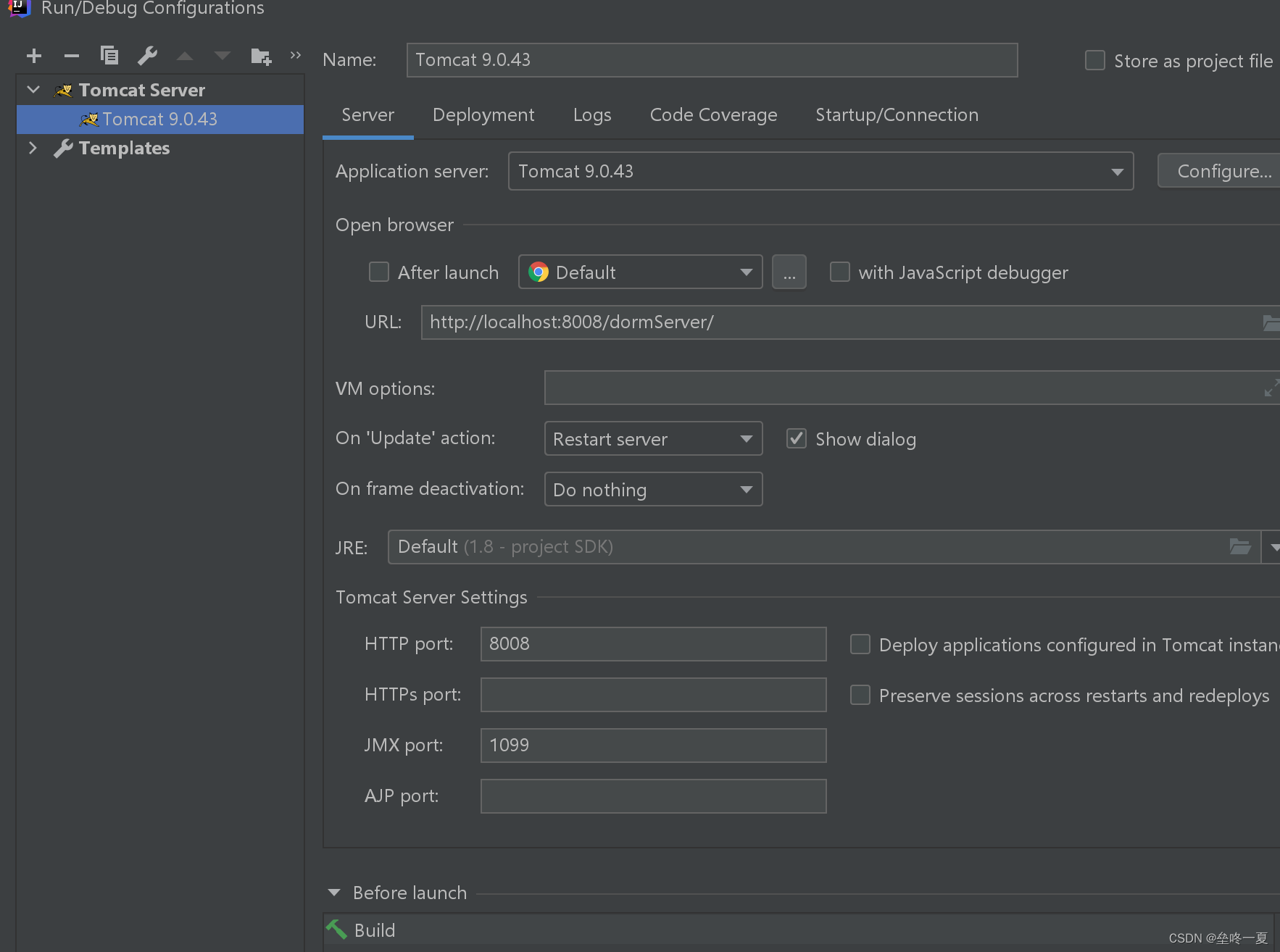1280x952 pixels.
Task: Uncheck Show dialog
Action: pos(796,438)
